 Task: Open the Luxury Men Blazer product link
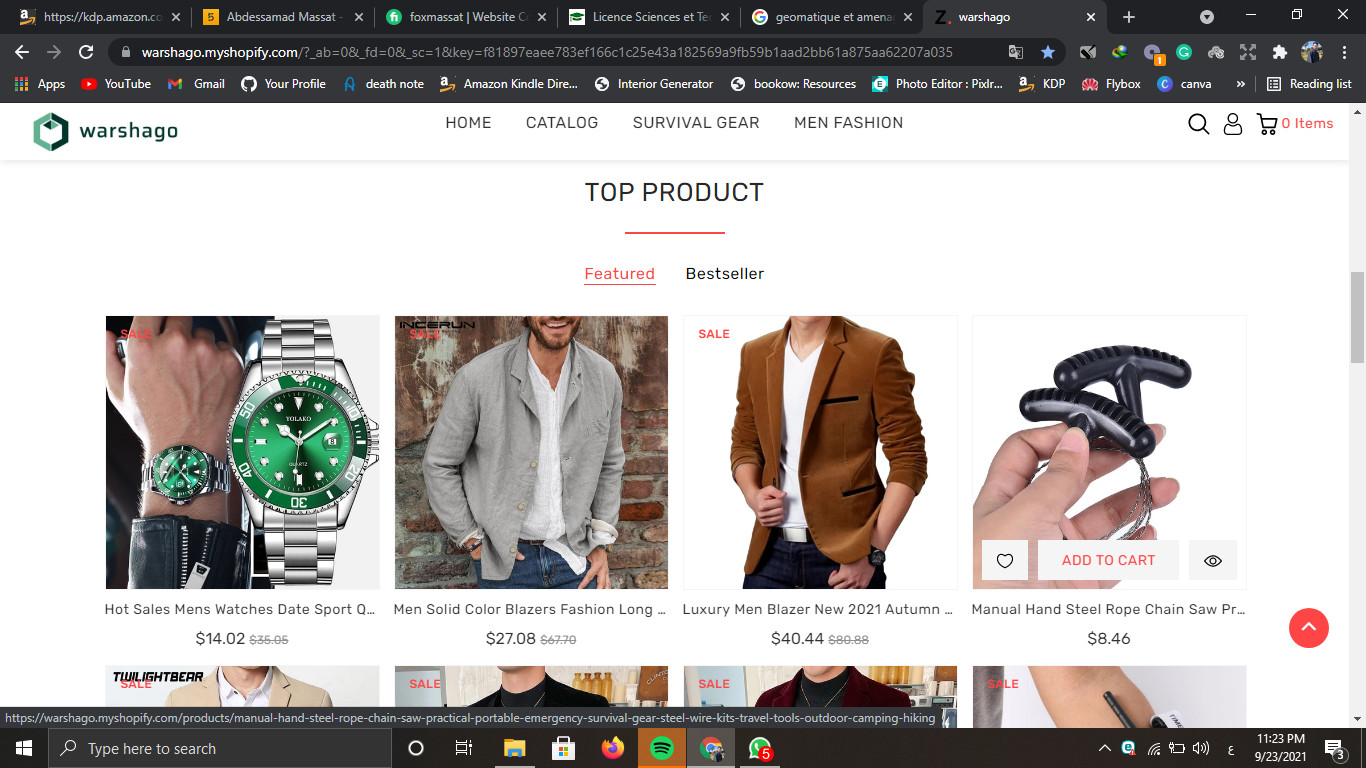click(x=818, y=609)
